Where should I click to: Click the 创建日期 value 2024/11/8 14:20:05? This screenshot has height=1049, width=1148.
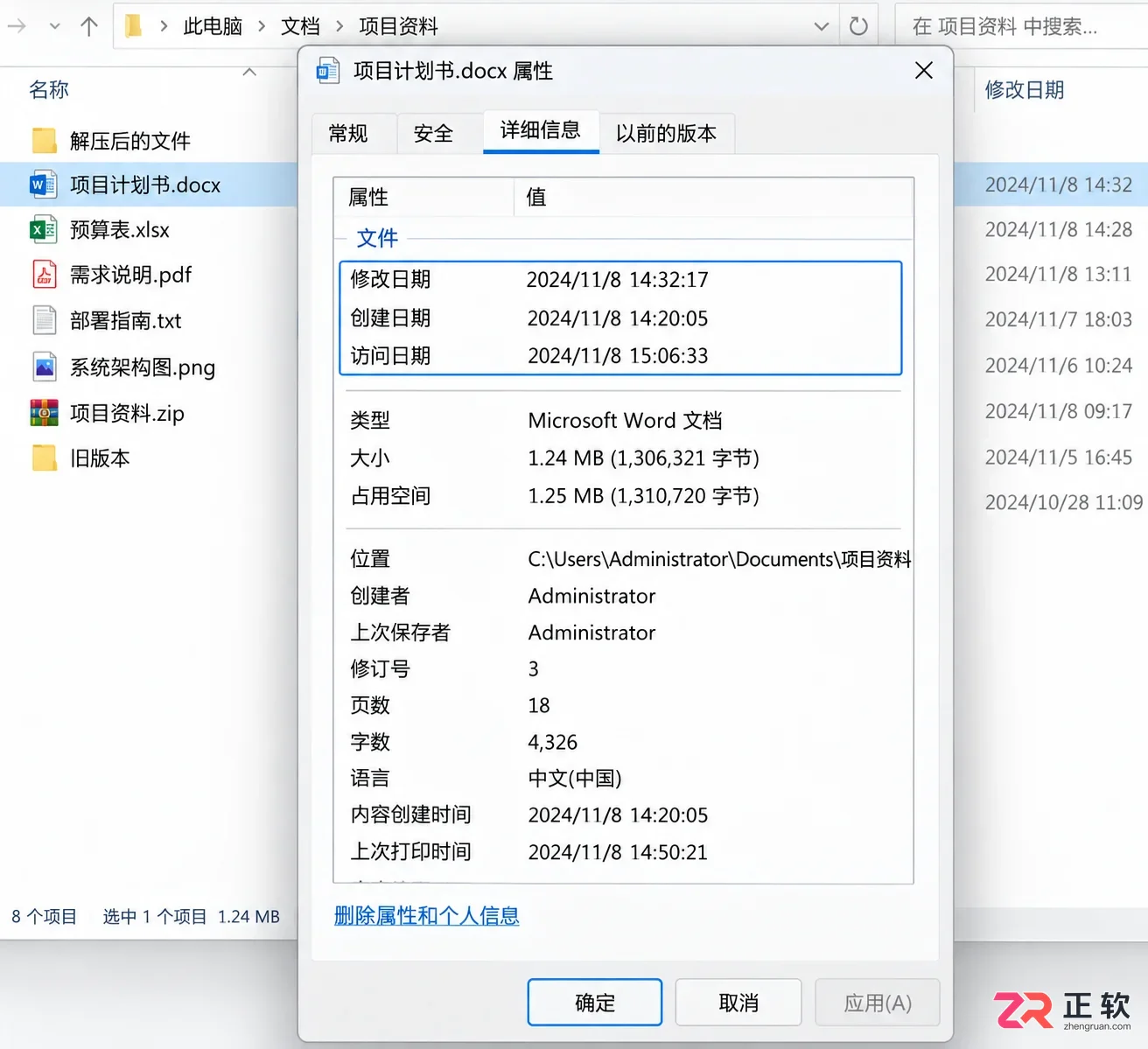tap(618, 318)
